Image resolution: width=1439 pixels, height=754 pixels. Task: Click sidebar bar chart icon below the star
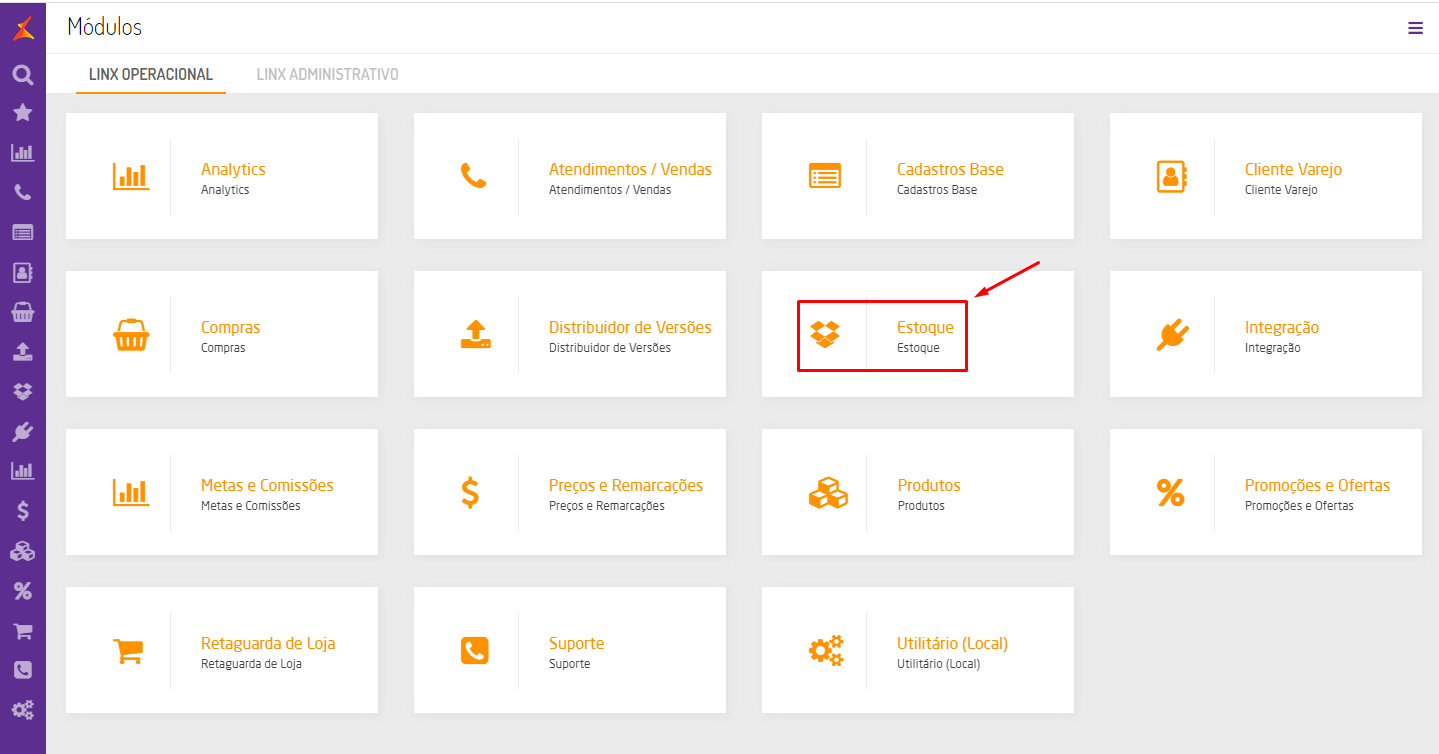[23, 153]
